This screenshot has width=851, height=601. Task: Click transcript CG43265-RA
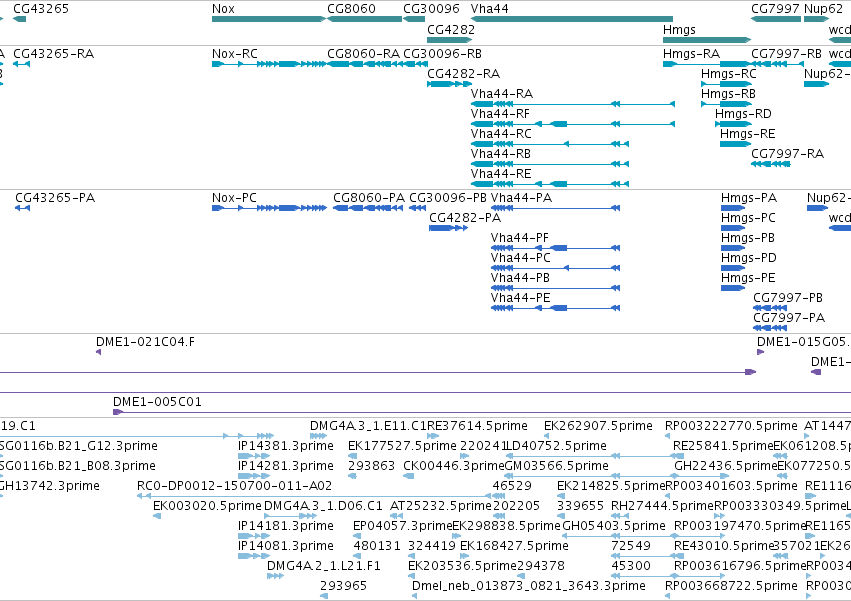coord(21,64)
